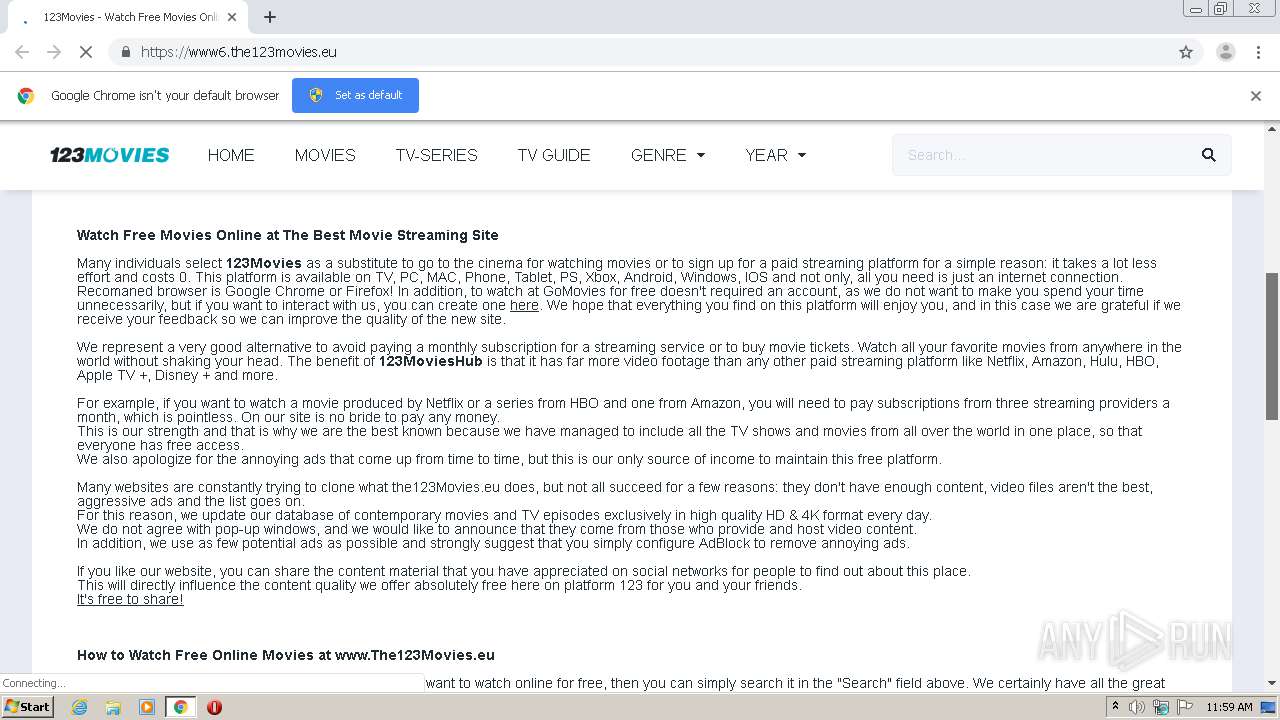Click the search magnifier icon
This screenshot has height=720, width=1280.
pos(1208,155)
